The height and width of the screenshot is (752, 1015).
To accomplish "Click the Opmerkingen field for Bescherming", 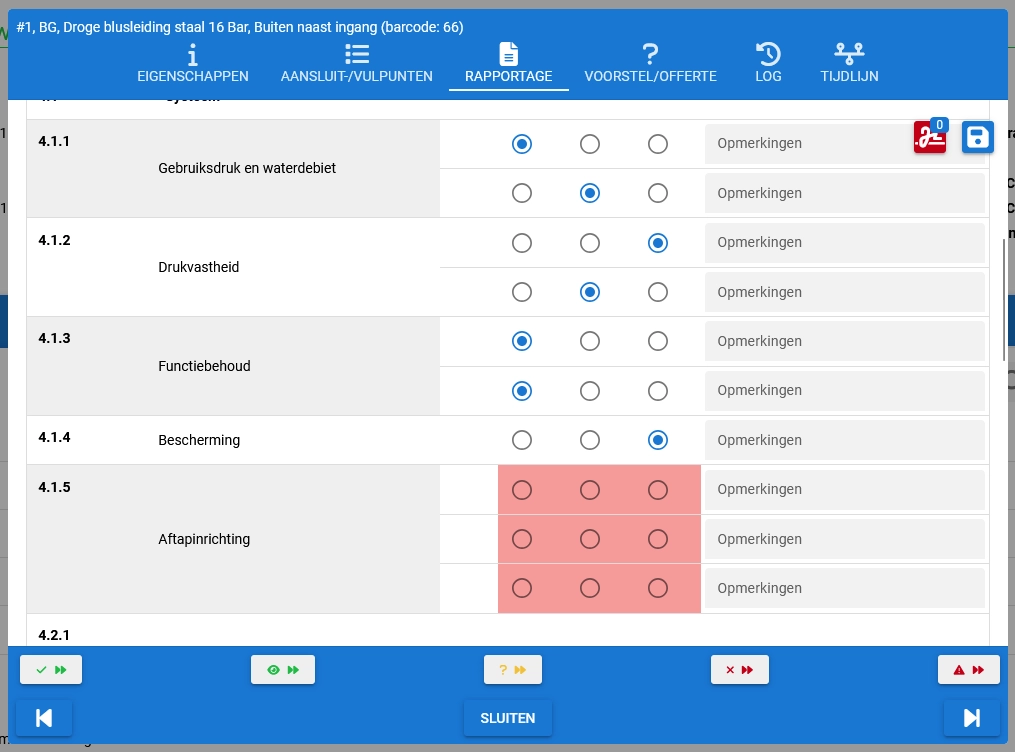I will (x=844, y=440).
